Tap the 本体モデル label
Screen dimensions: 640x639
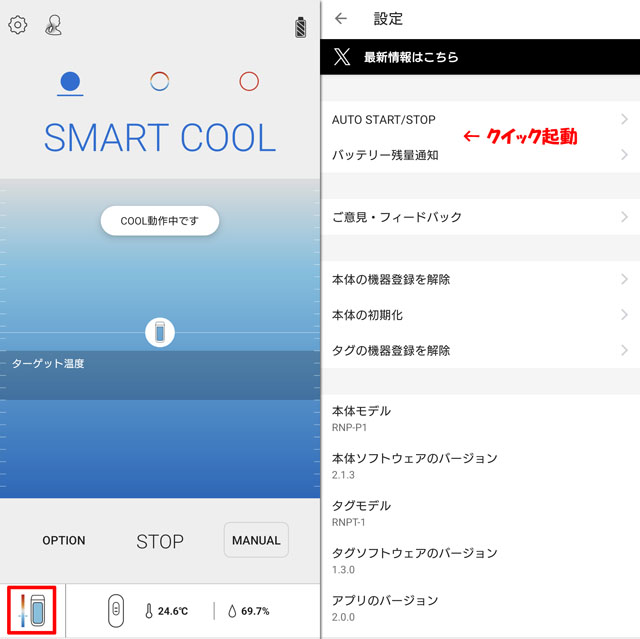click(361, 411)
